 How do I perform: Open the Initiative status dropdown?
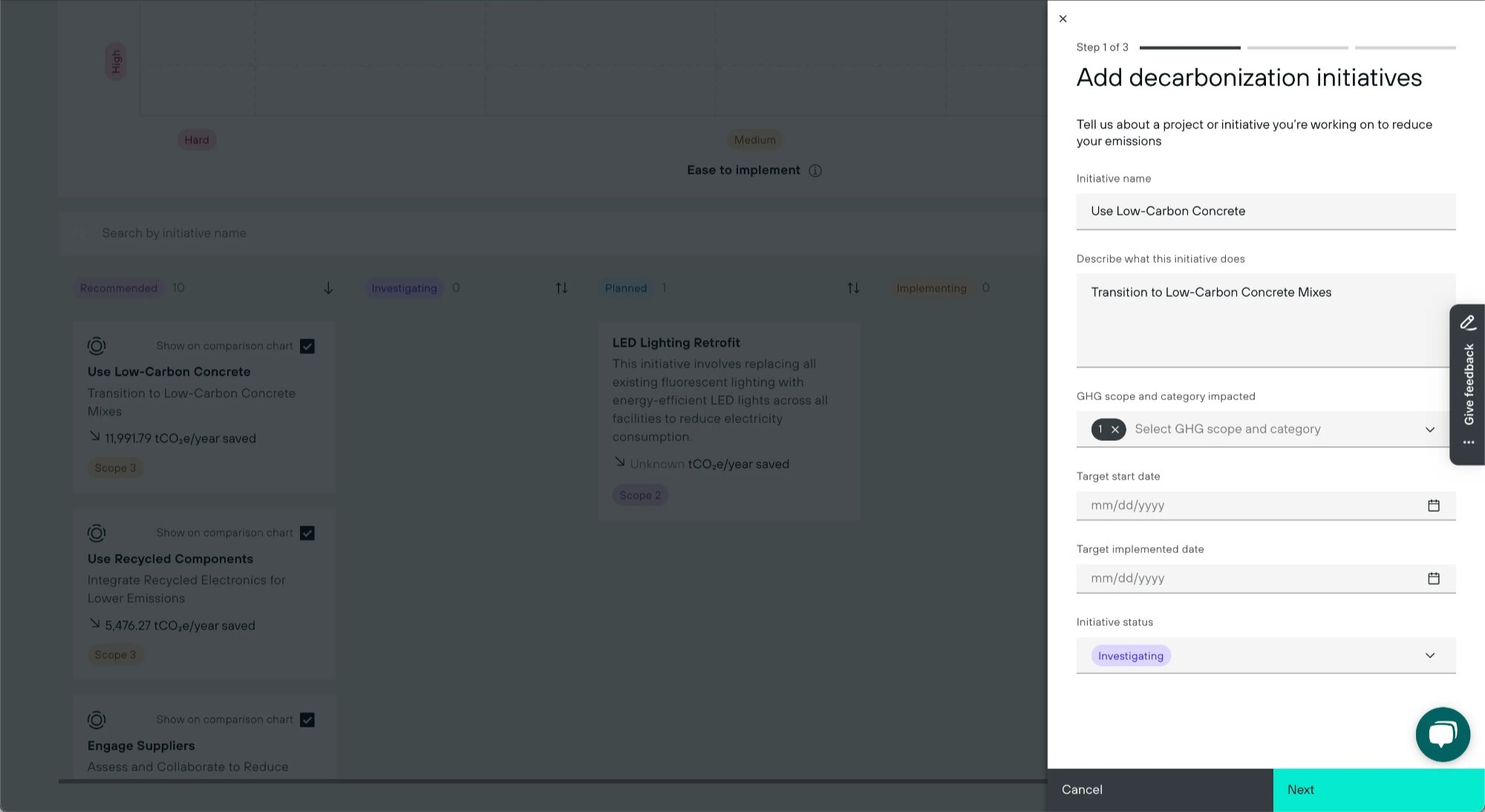point(1429,655)
